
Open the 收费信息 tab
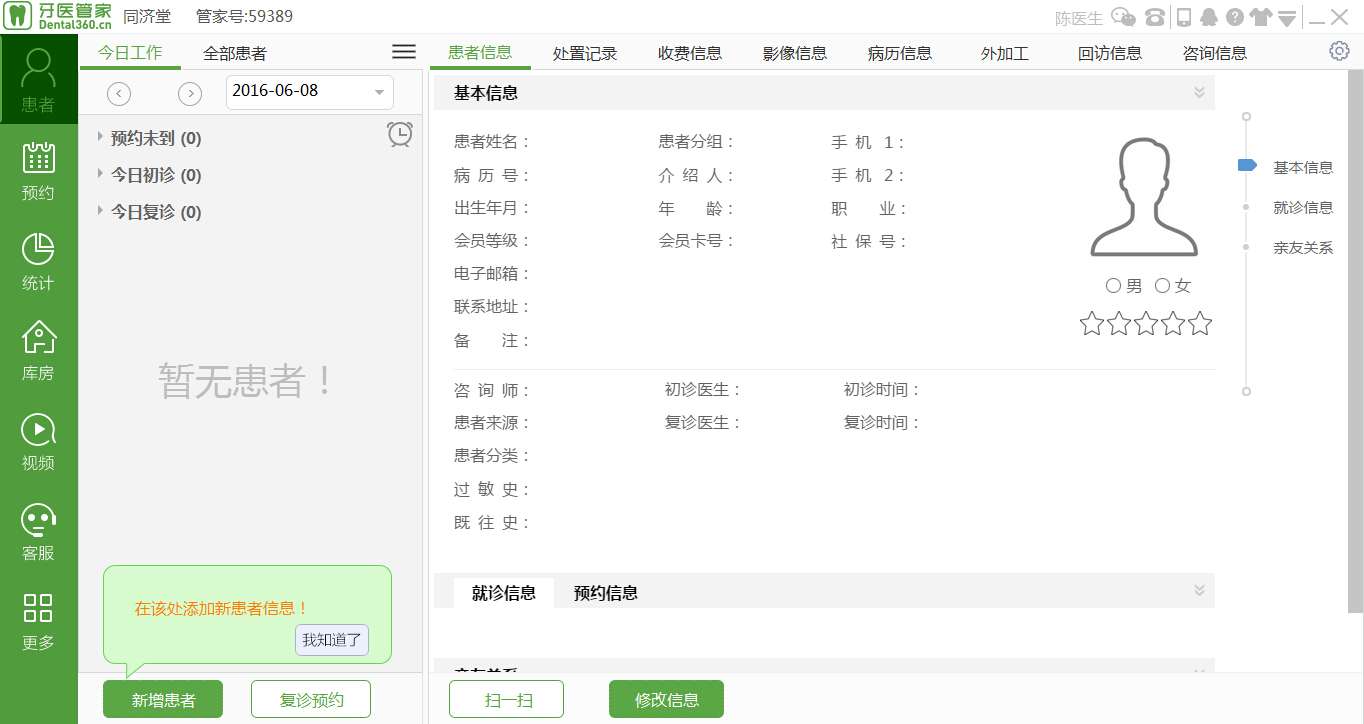pyautogui.click(x=690, y=53)
